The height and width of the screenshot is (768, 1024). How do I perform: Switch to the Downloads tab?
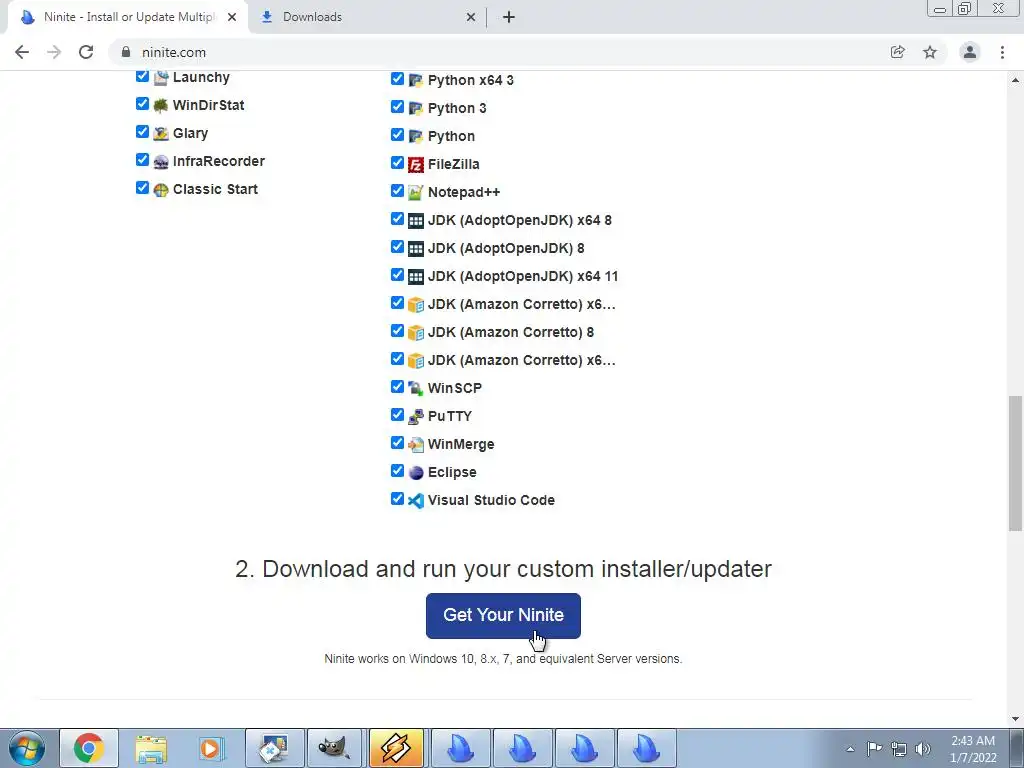point(368,18)
